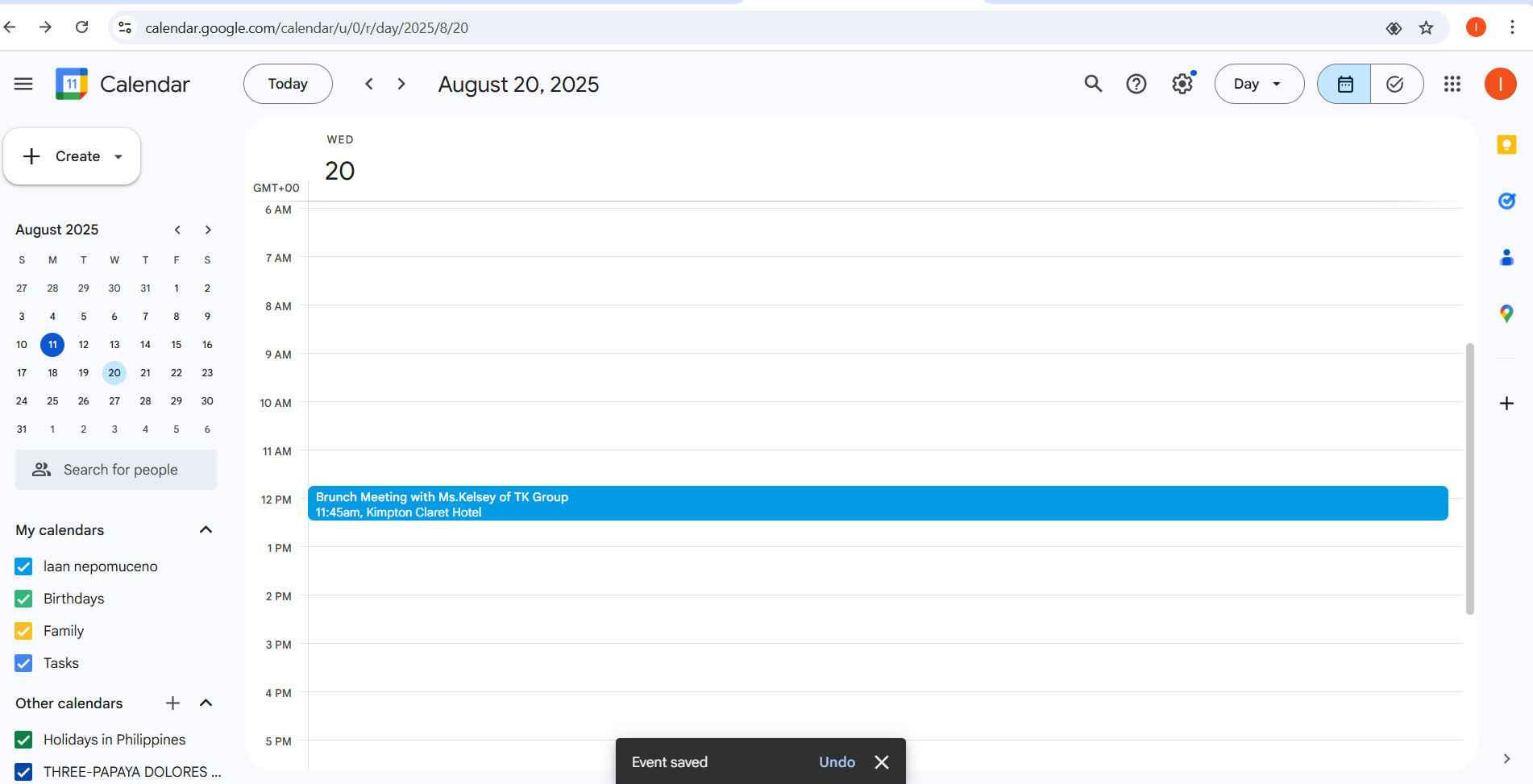Reload the browser page
Image resolution: width=1533 pixels, height=784 pixels.
coord(81,27)
